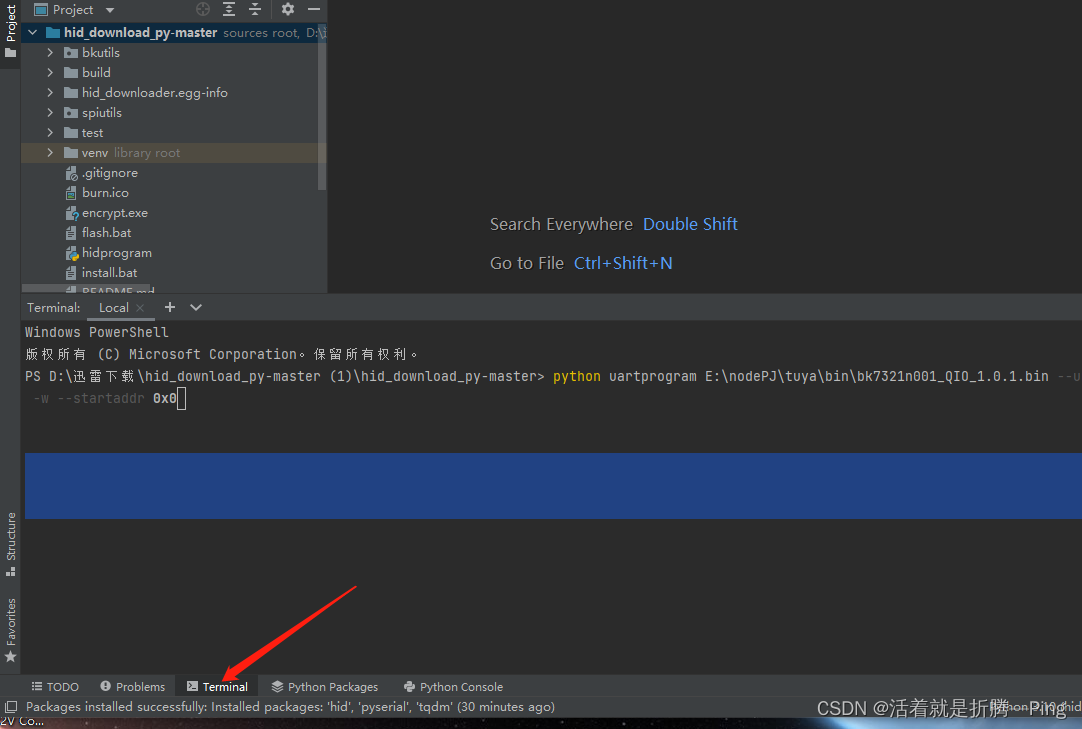Viewport: 1082px width, 729px height.
Task: Open the Project view dropdown arrow
Action: (110, 10)
